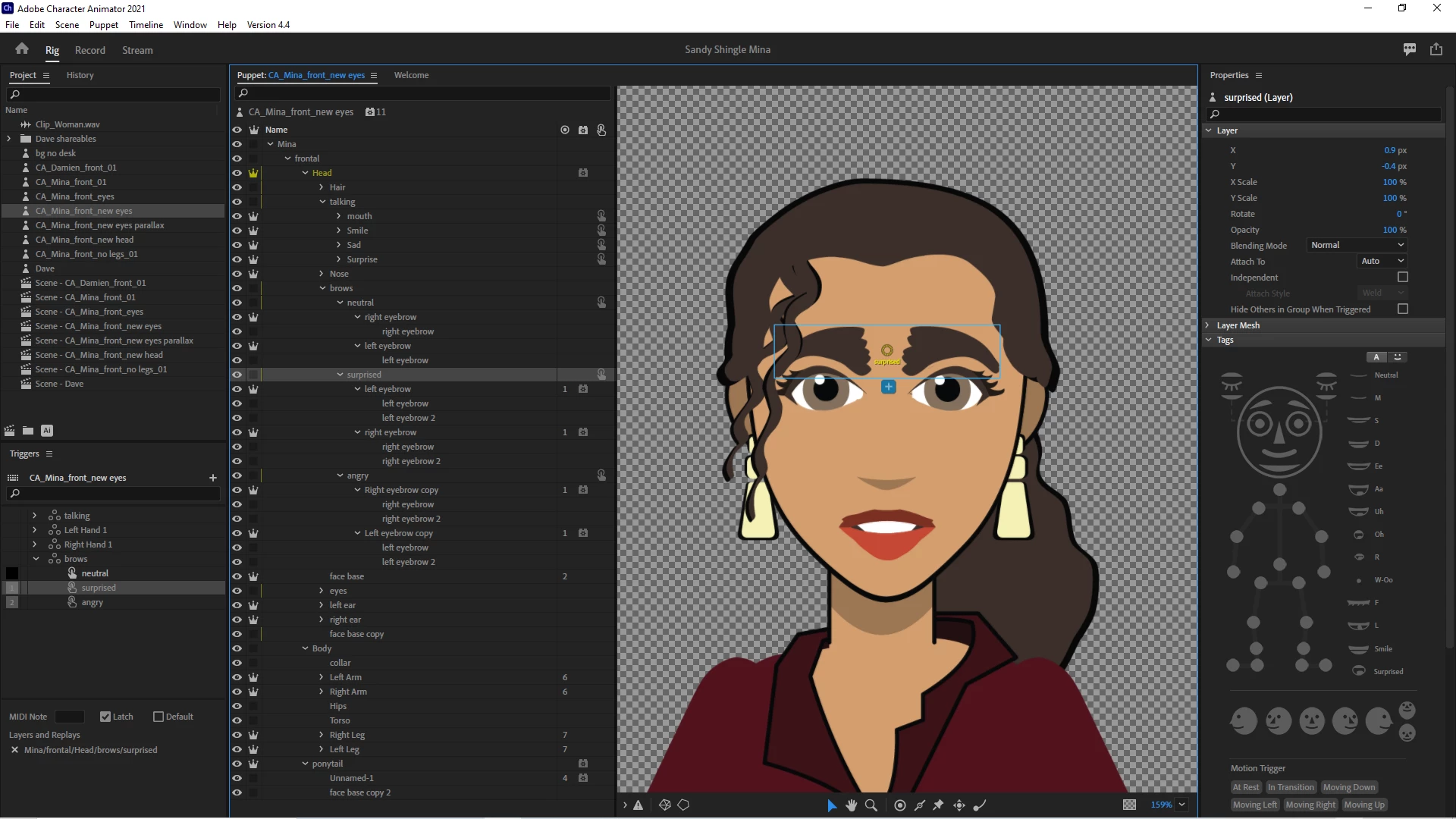Switch to the Record workspace tab
Image resolution: width=1456 pixels, height=819 pixels.
tap(89, 50)
